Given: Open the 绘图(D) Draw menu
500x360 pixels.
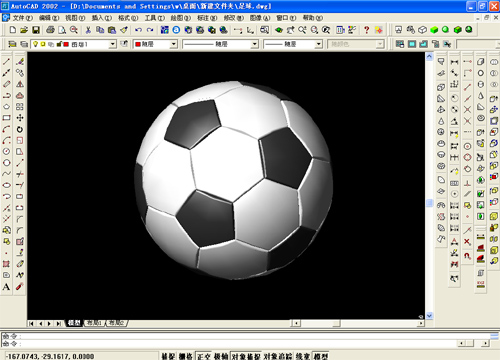Looking at the screenshot, I should point(181,18).
